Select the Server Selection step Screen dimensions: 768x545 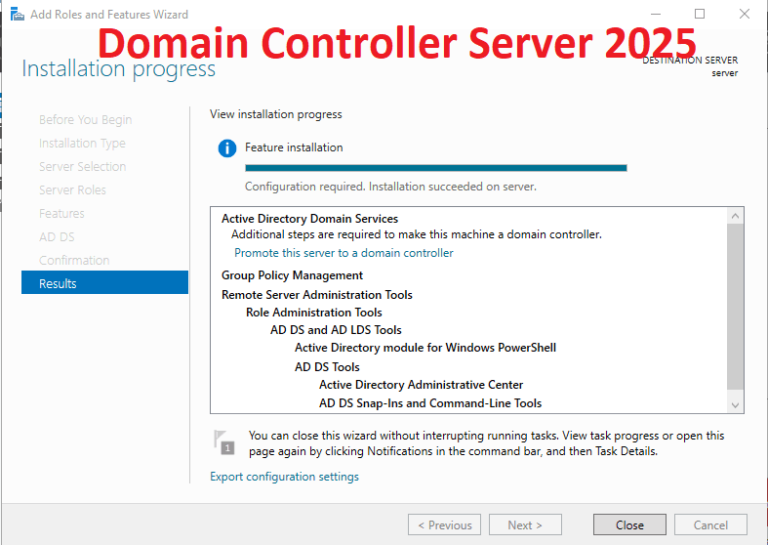82,166
